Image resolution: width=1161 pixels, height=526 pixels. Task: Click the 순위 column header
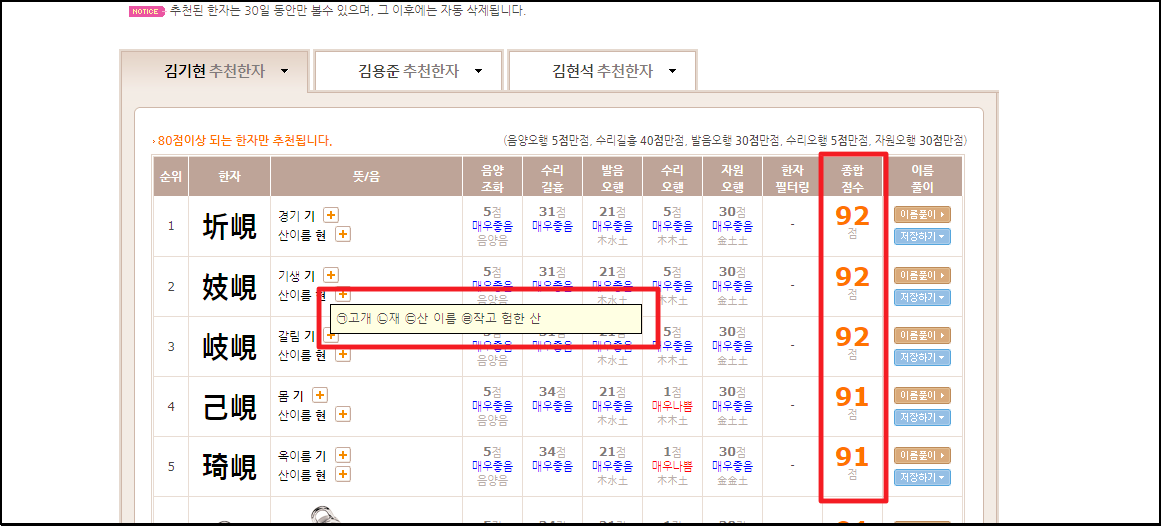(x=171, y=176)
